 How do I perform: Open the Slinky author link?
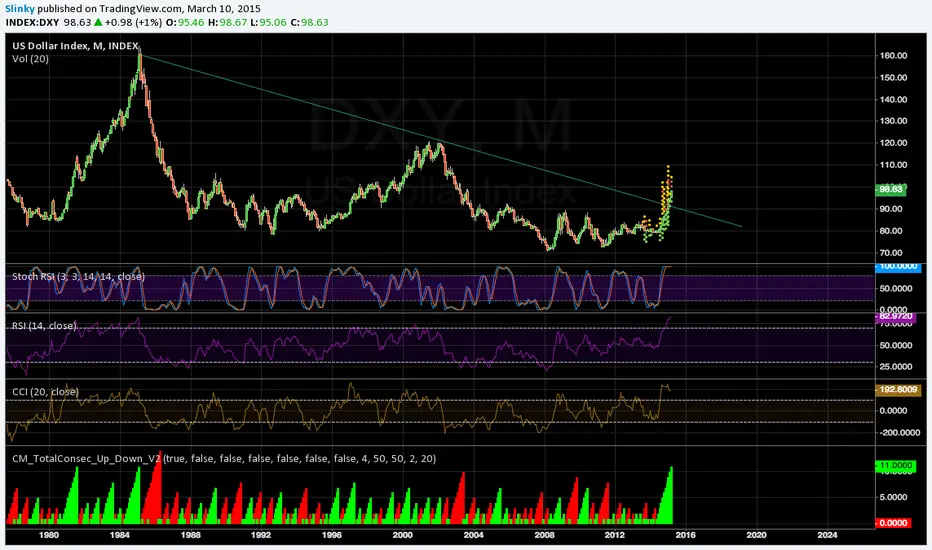click(20, 9)
